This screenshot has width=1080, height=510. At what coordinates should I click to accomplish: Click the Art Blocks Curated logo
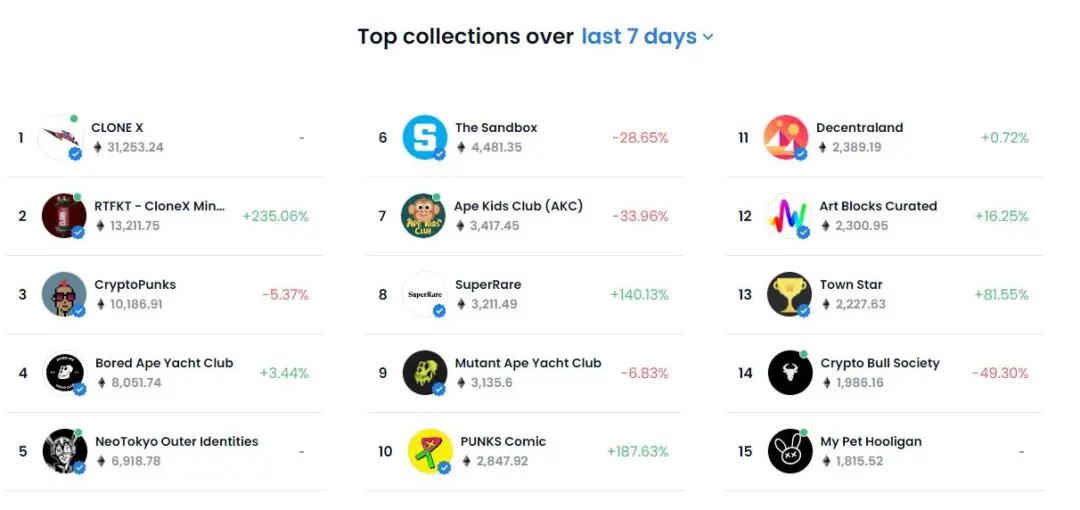click(786, 216)
